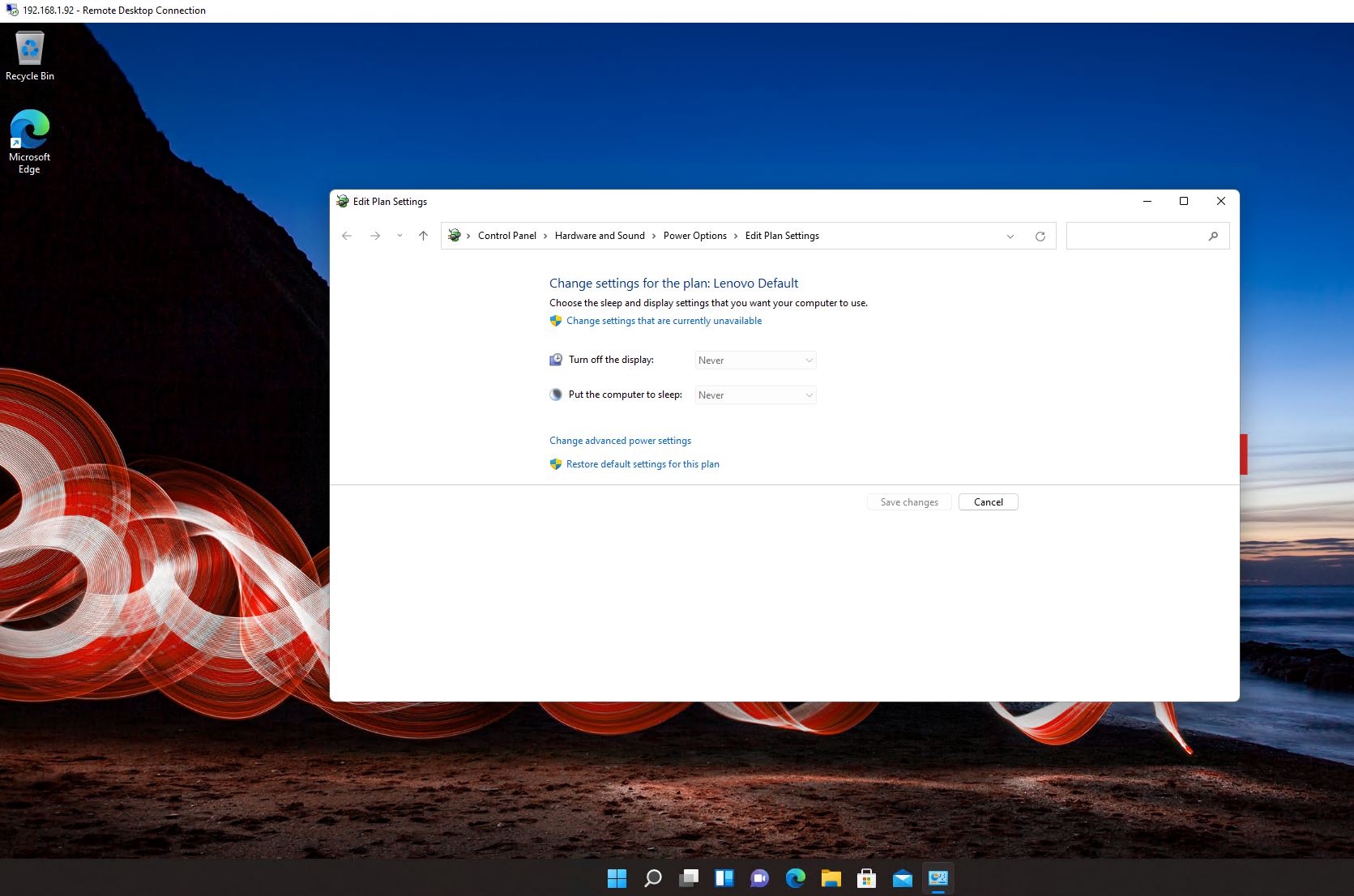The height and width of the screenshot is (896, 1354).
Task: Refresh the Edit Plan Settings page
Action: point(1040,237)
